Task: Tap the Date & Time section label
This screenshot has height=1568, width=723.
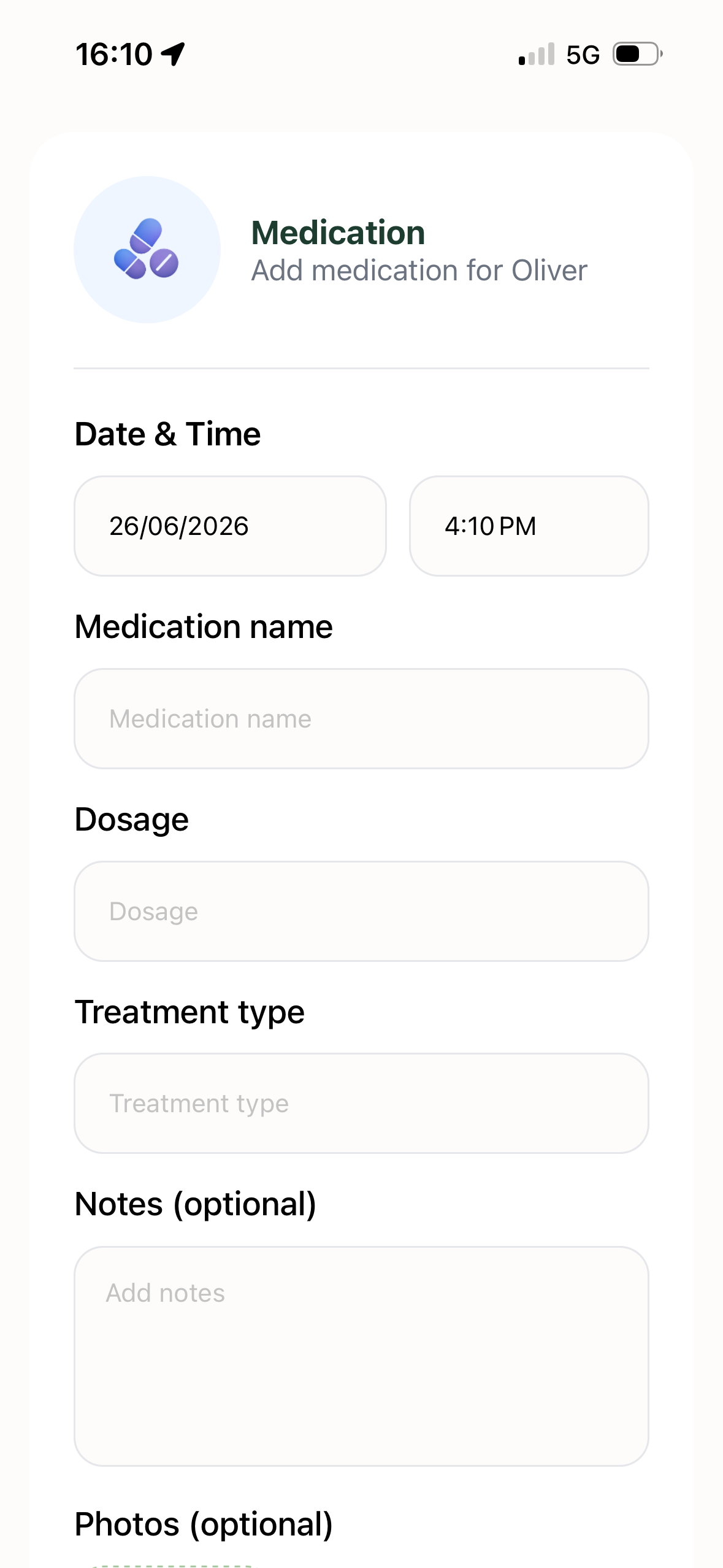Action: (x=167, y=434)
